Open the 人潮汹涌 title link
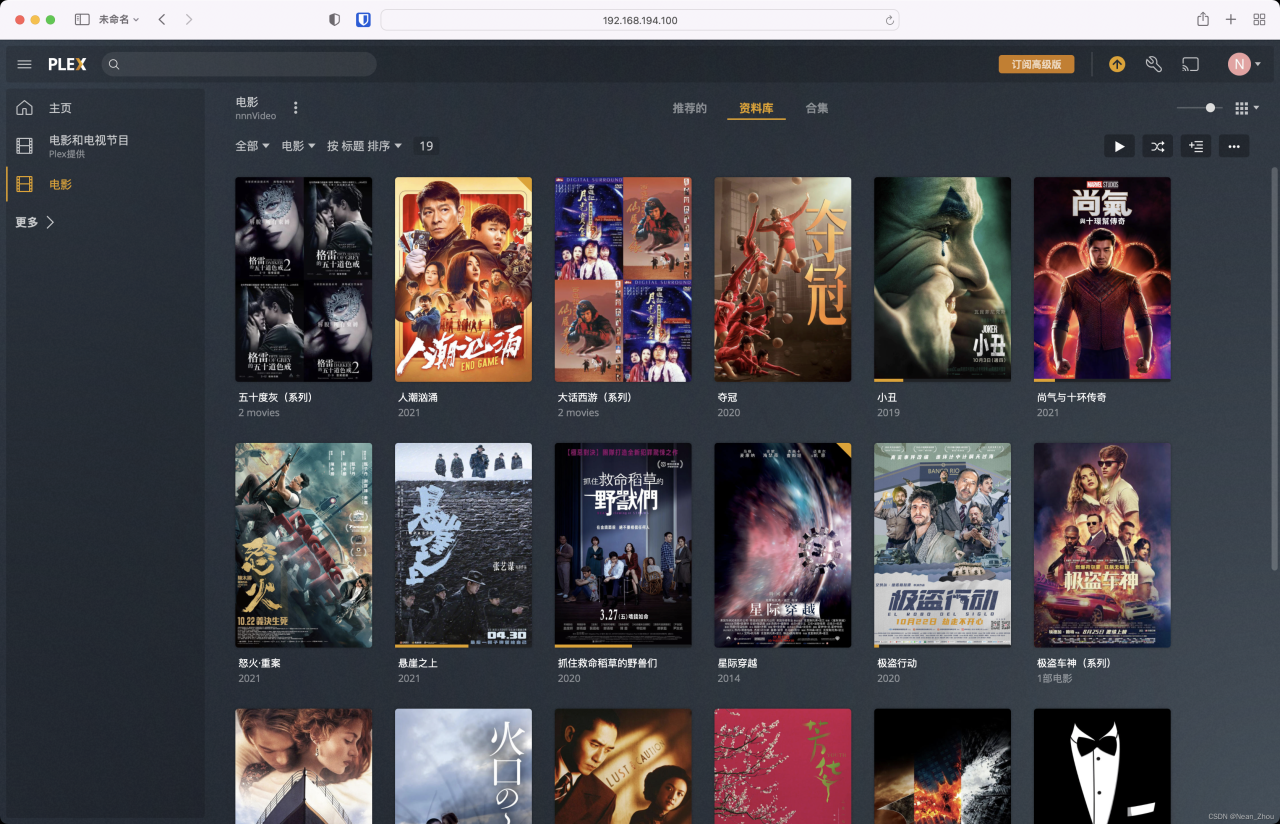Viewport: 1280px width, 824px height. (417, 397)
